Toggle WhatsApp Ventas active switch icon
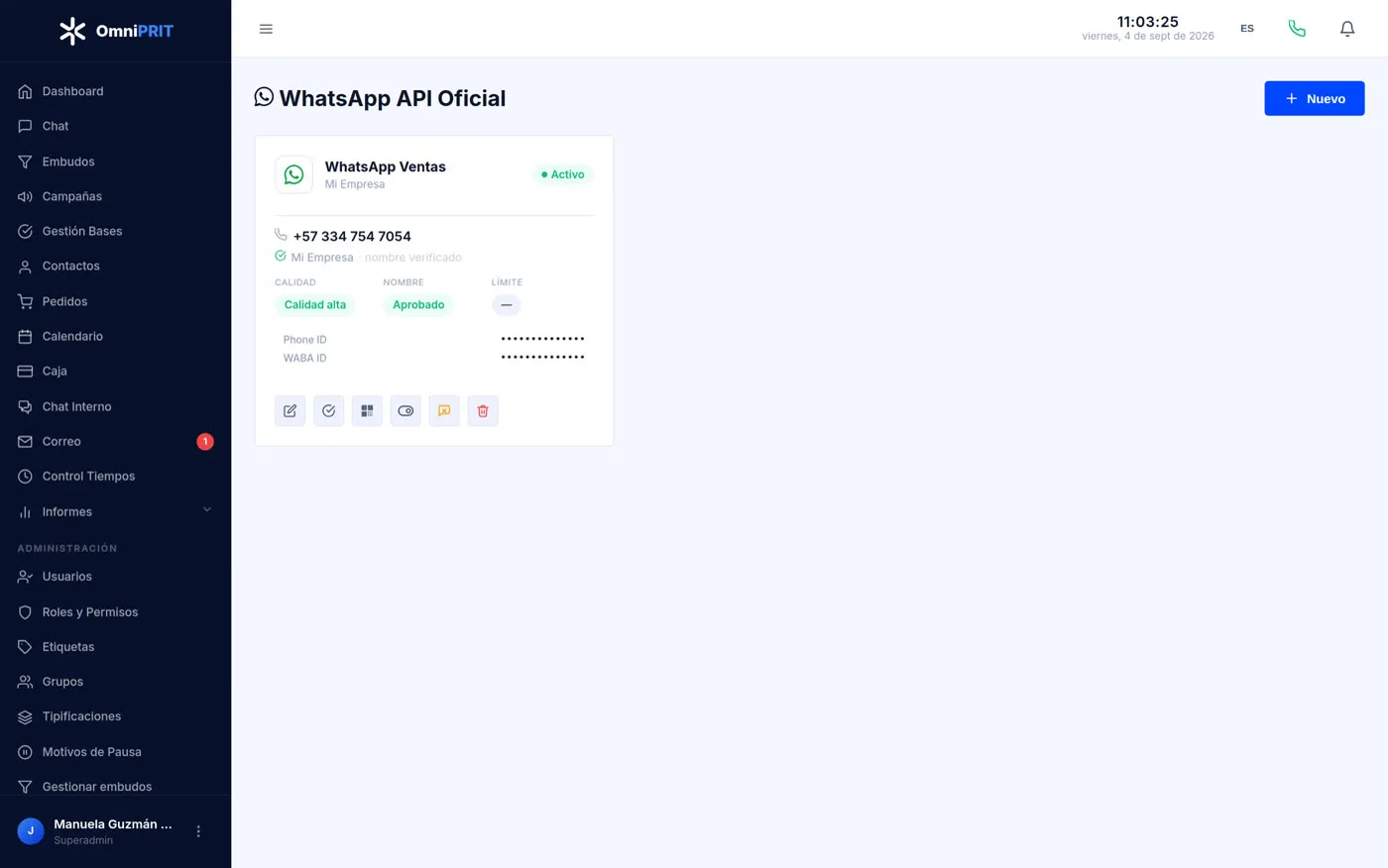The image size is (1388, 868). [x=405, y=410]
